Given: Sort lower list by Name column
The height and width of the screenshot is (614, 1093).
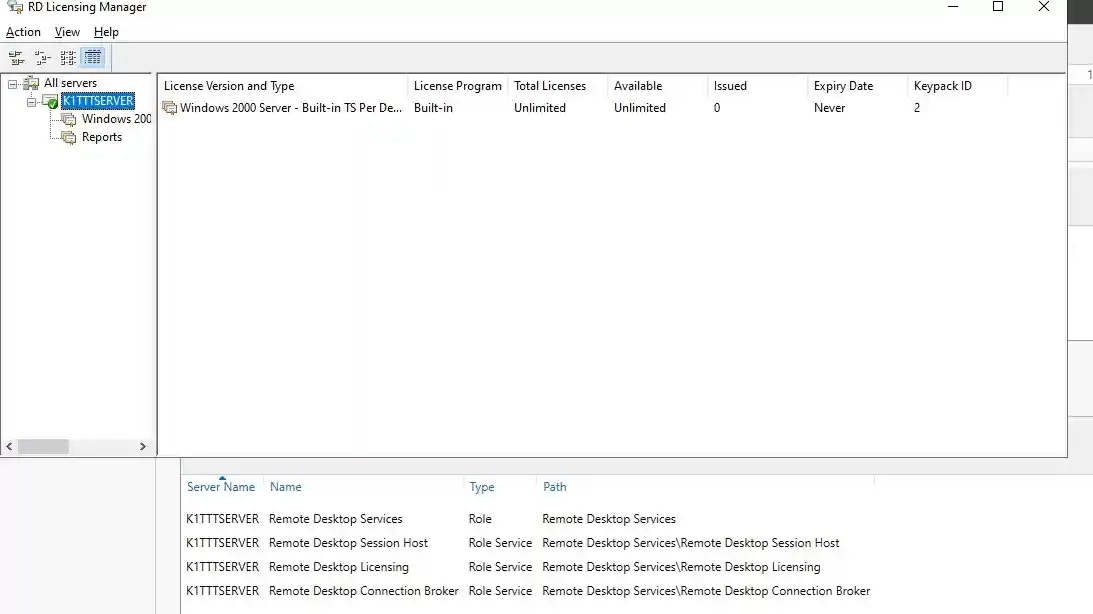Looking at the screenshot, I should tap(286, 487).
